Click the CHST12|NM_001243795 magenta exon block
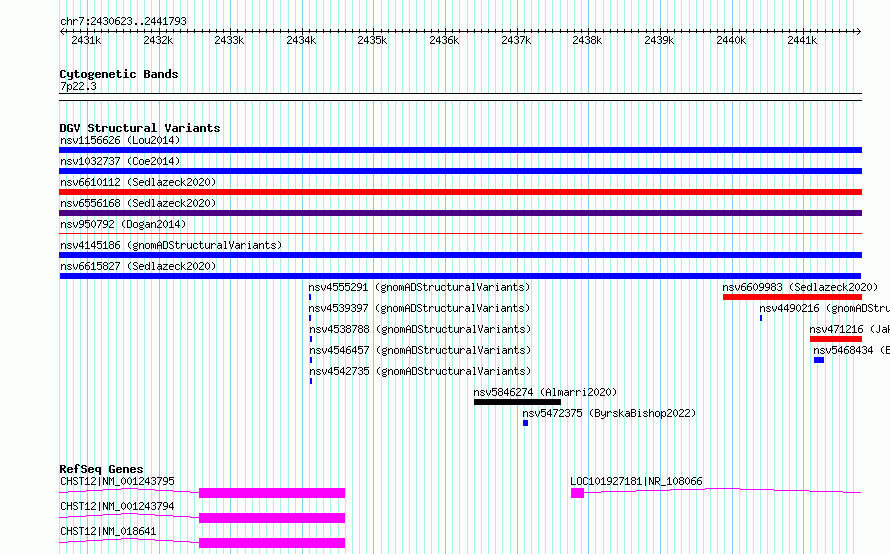 click(272, 493)
